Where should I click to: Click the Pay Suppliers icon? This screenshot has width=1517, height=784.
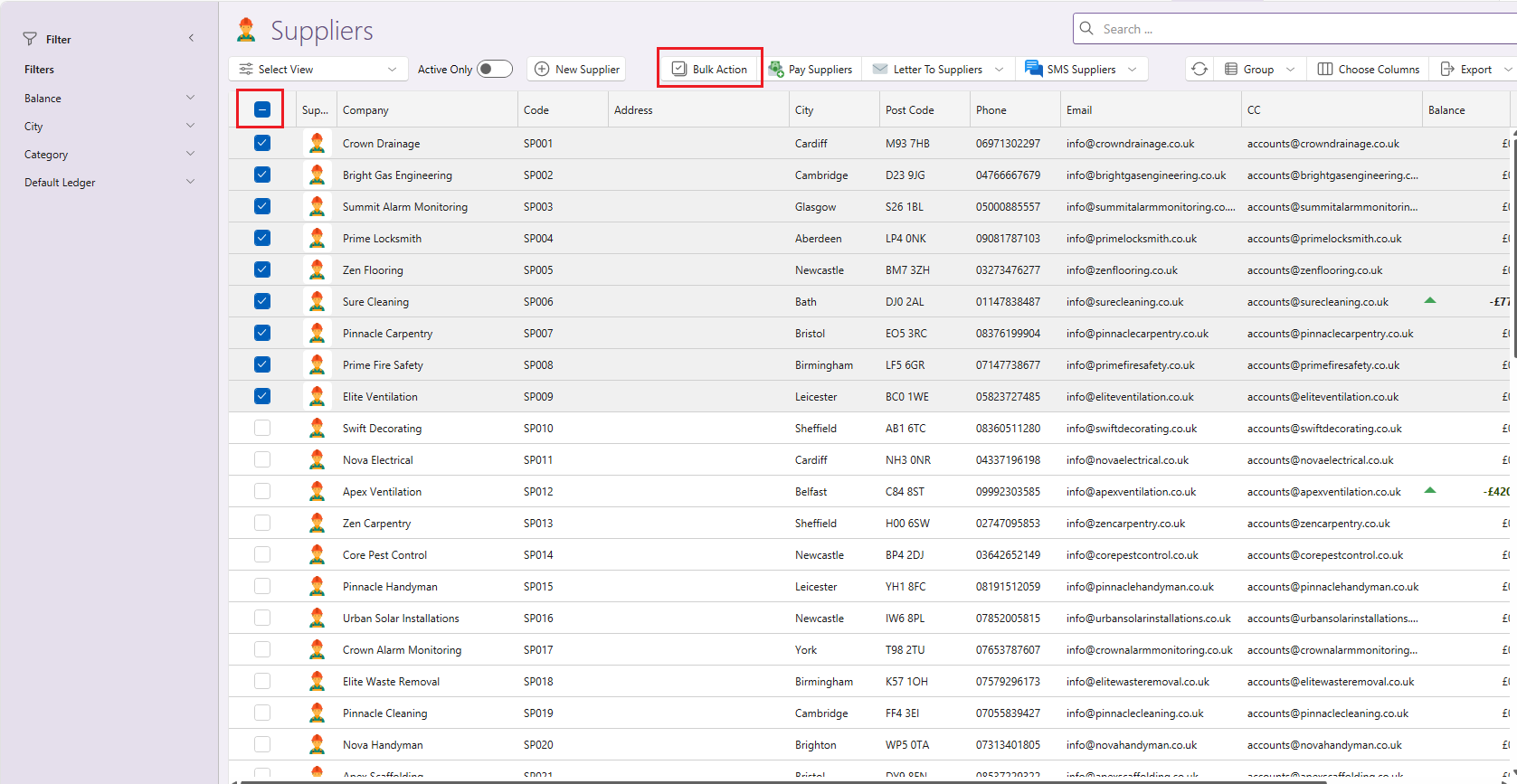[x=776, y=70]
